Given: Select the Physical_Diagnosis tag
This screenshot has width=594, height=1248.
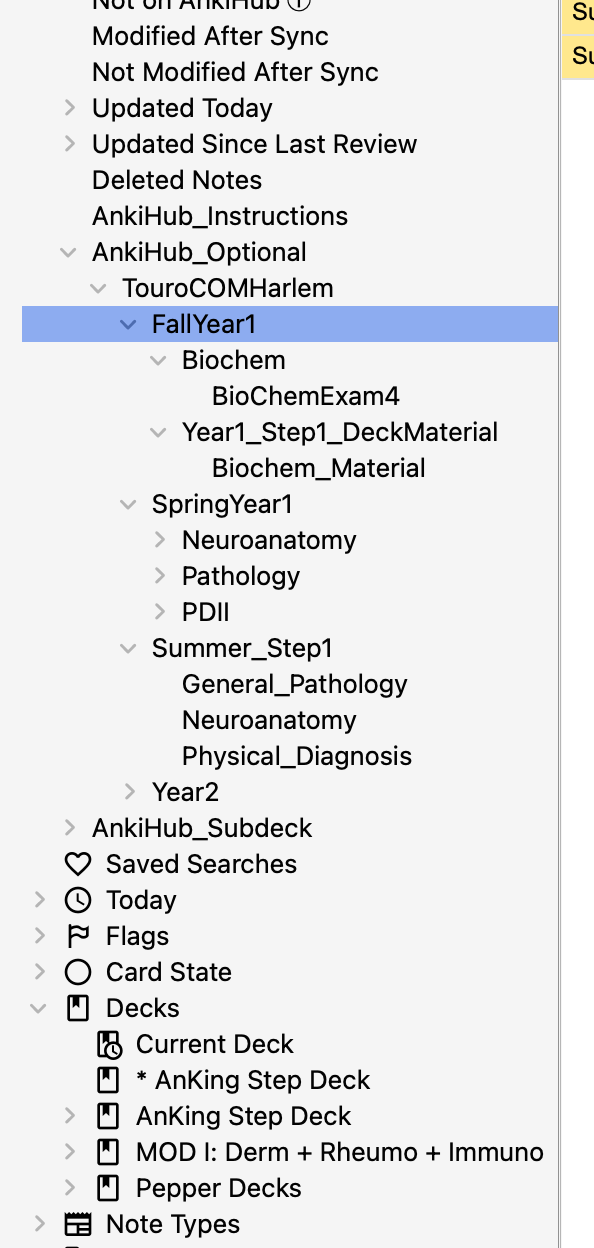Looking at the screenshot, I should pyautogui.click(x=297, y=756).
